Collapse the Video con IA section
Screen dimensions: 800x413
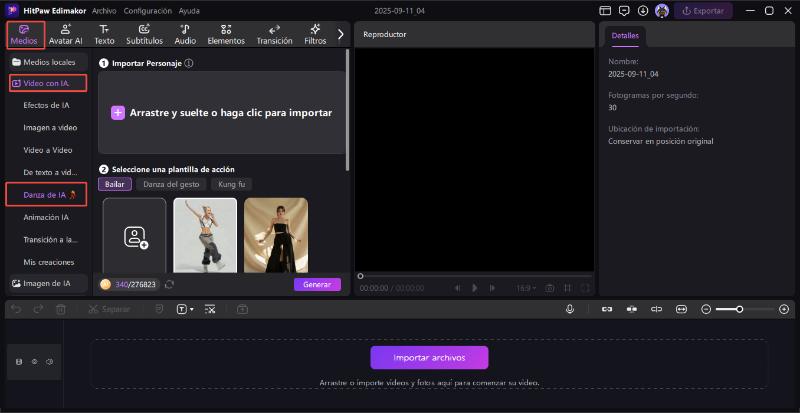(x=48, y=83)
